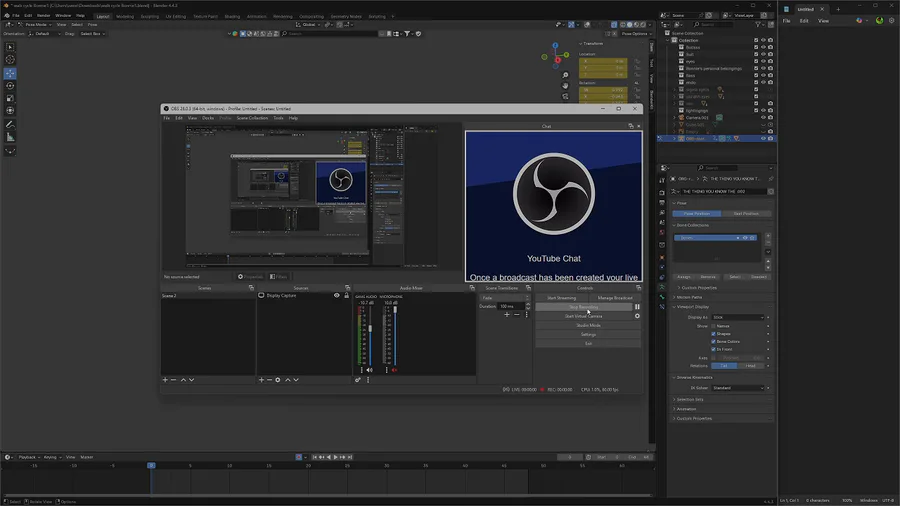Expand the Camera.001 outliner row
This screenshot has height=506, width=900.
click(x=674, y=118)
